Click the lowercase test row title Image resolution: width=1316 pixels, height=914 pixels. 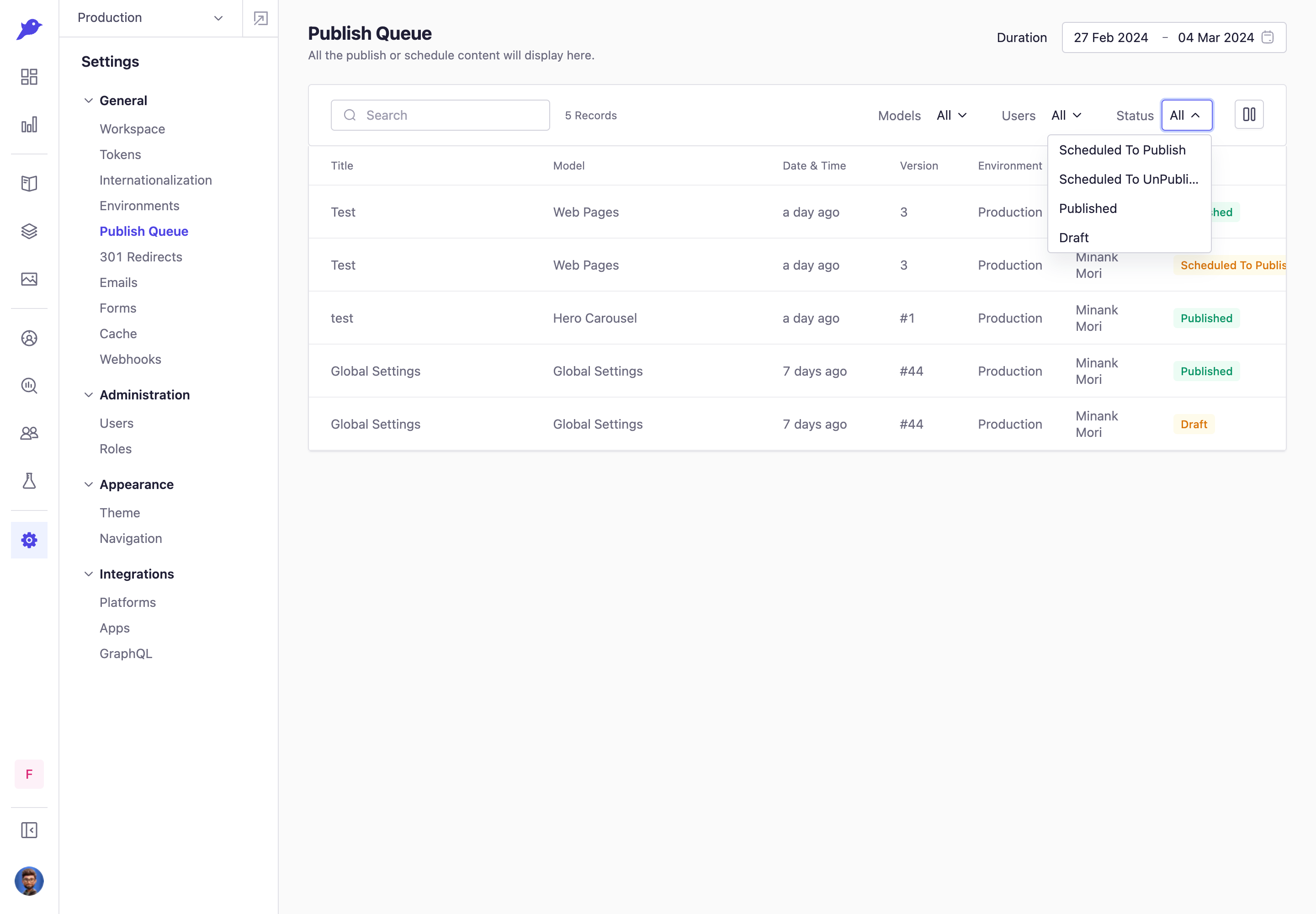[342, 318]
